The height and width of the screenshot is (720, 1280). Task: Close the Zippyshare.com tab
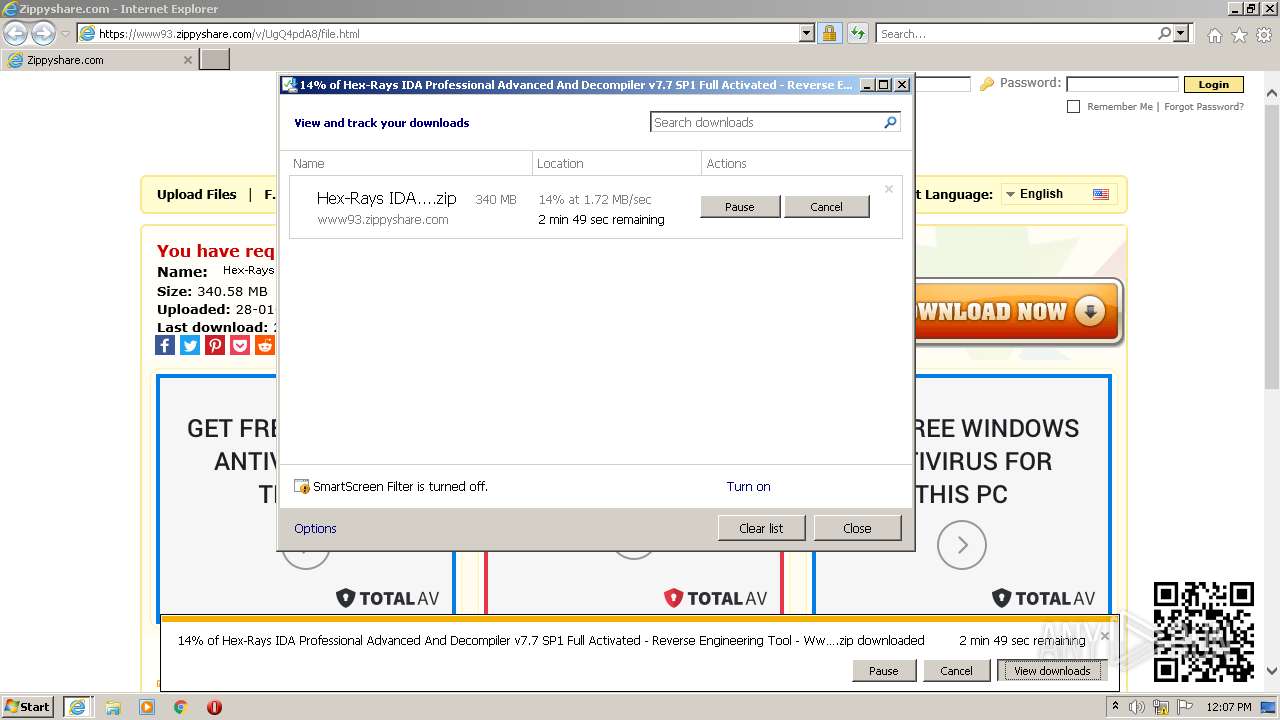click(x=187, y=60)
